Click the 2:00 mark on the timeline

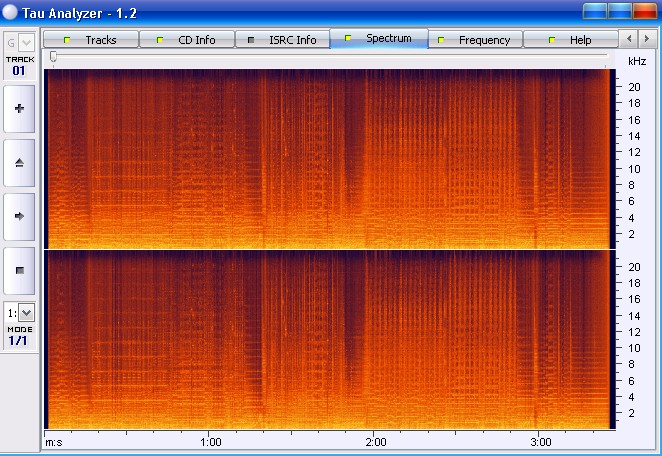[376, 442]
